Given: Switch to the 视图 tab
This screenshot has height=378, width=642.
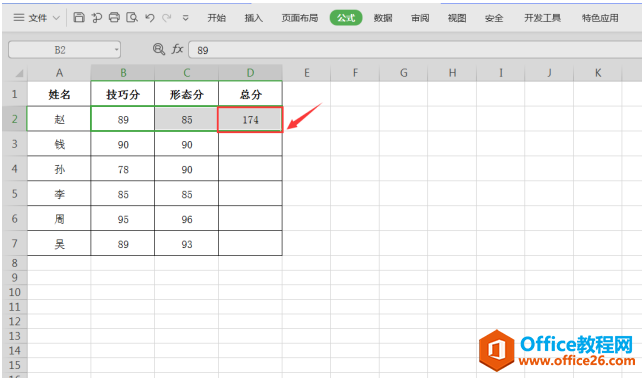Looking at the screenshot, I should 457,18.
